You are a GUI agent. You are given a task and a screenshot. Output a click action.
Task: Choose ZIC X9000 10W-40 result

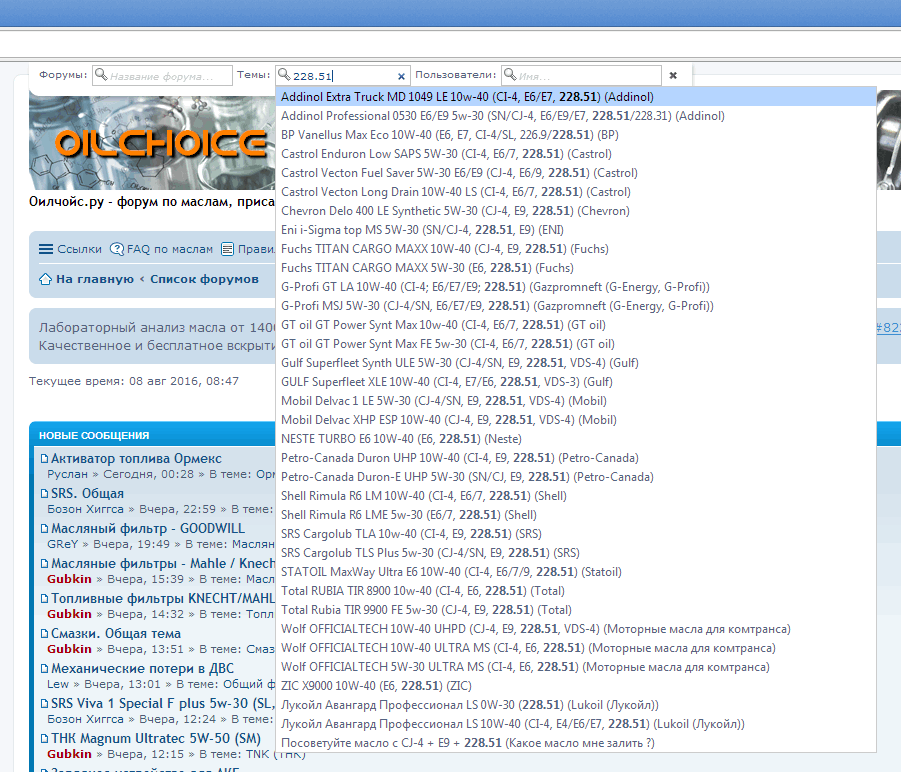576,684
